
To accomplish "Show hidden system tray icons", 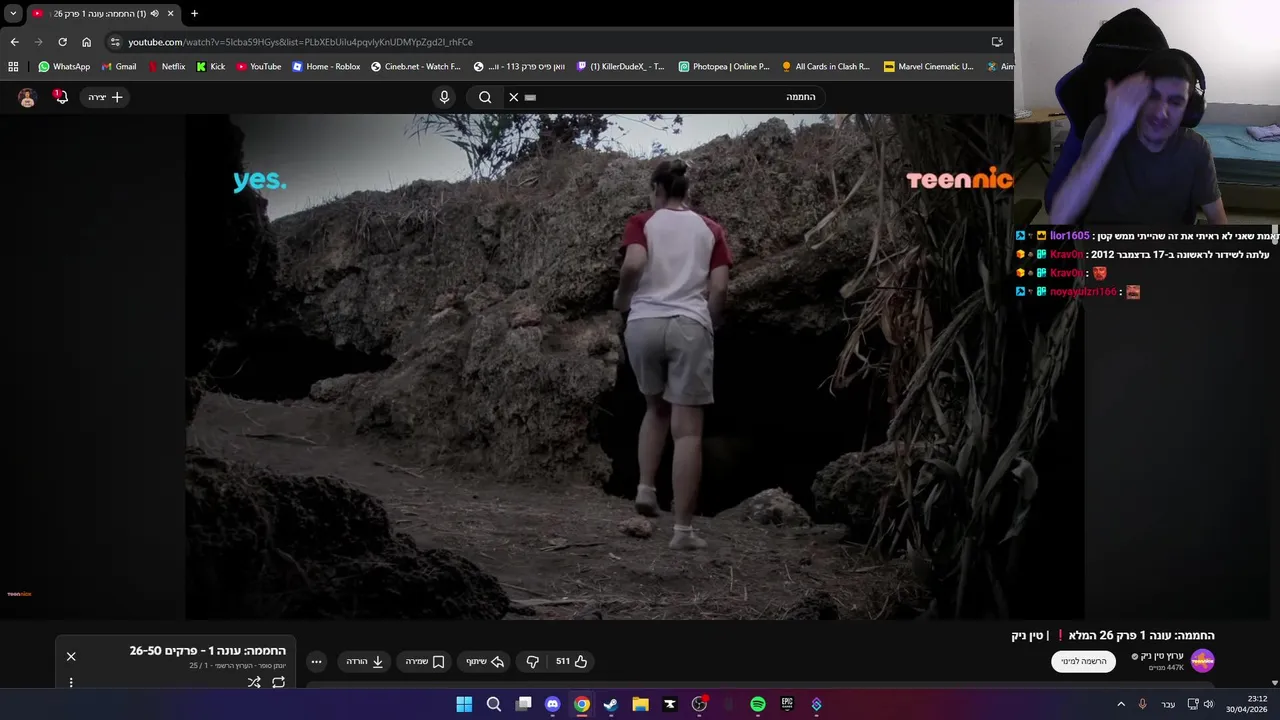I will tap(1121, 704).
